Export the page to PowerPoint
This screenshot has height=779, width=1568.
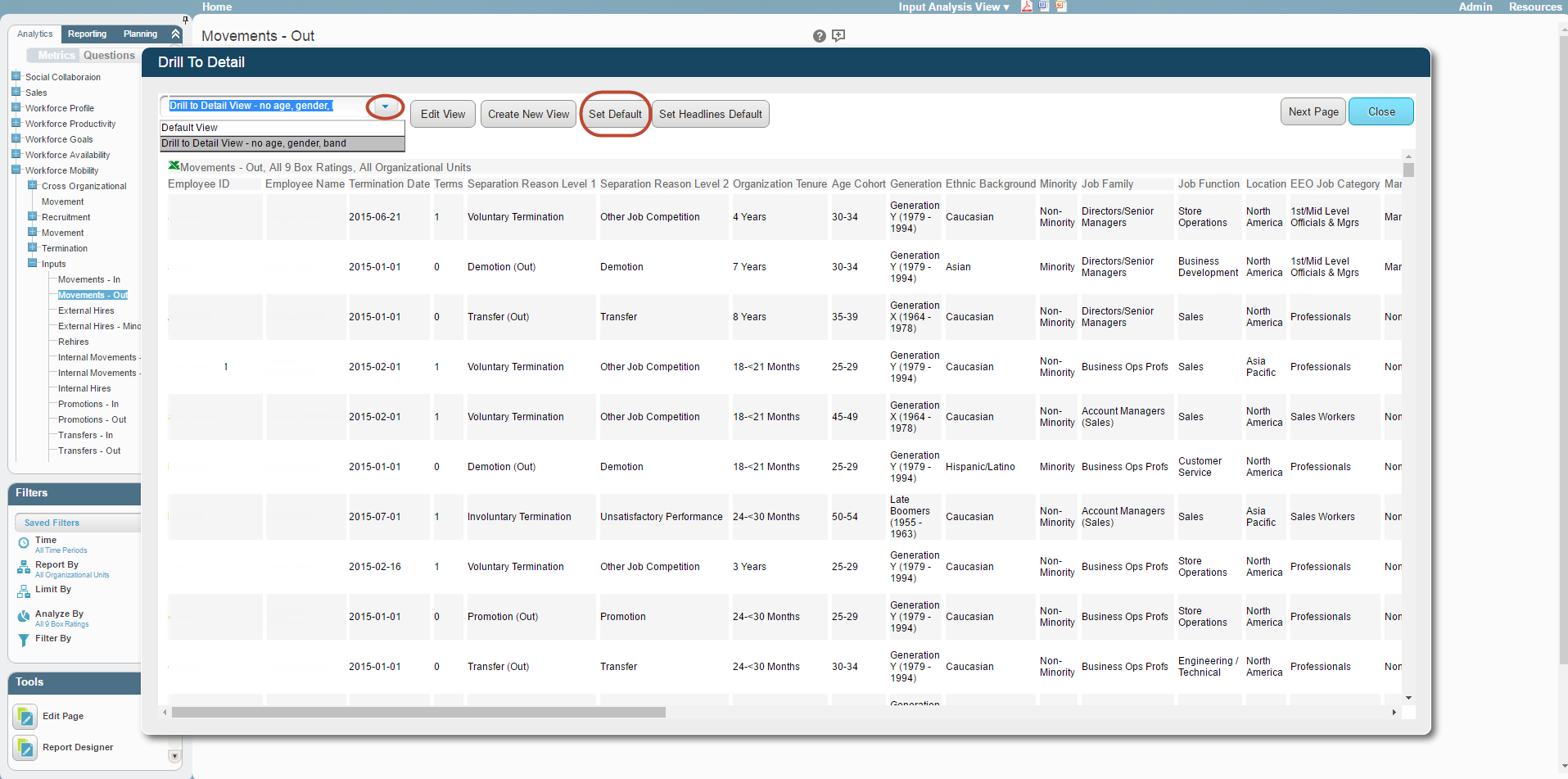1061,7
